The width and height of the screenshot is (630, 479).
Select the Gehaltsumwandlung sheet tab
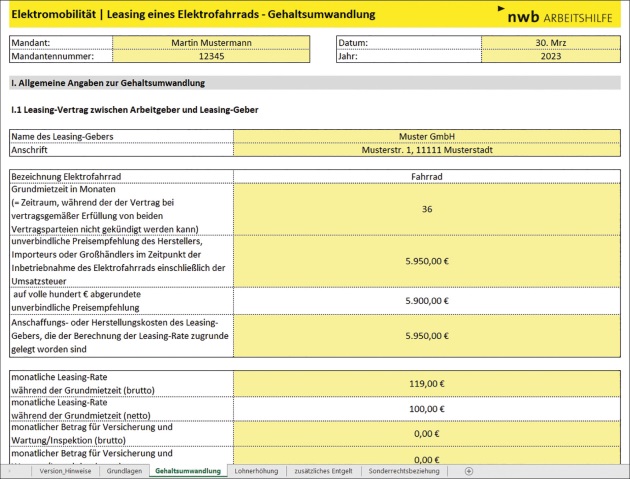point(188,470)
